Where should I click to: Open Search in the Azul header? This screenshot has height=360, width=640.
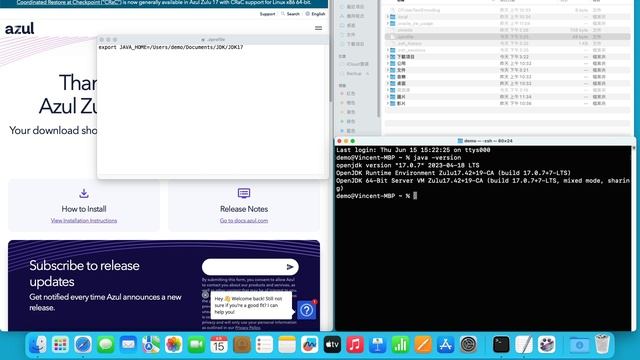[290, 14]
